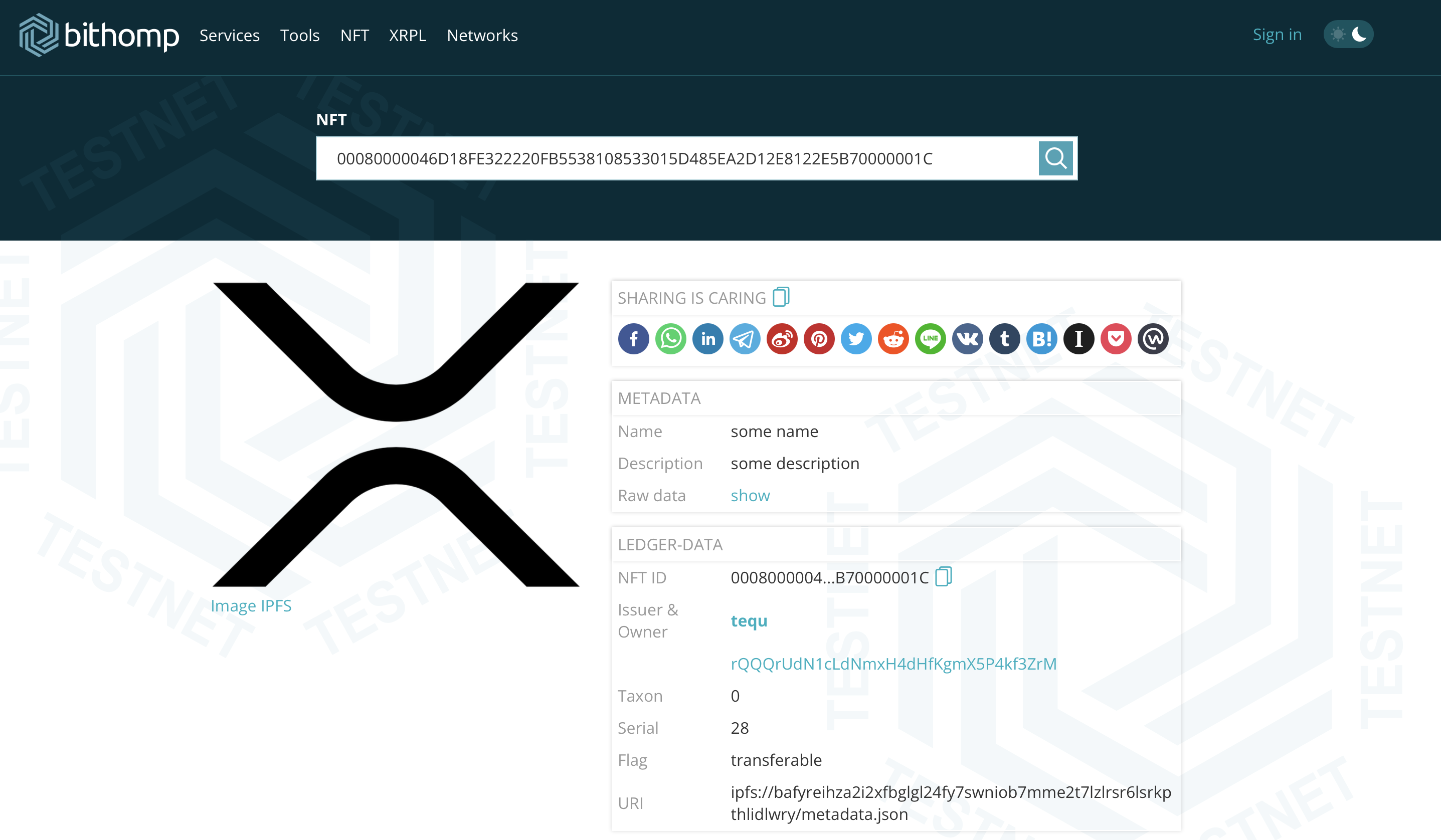Click the Sign in link
This screenshot has width=1441, height=840.
[x=1277, y=35]
